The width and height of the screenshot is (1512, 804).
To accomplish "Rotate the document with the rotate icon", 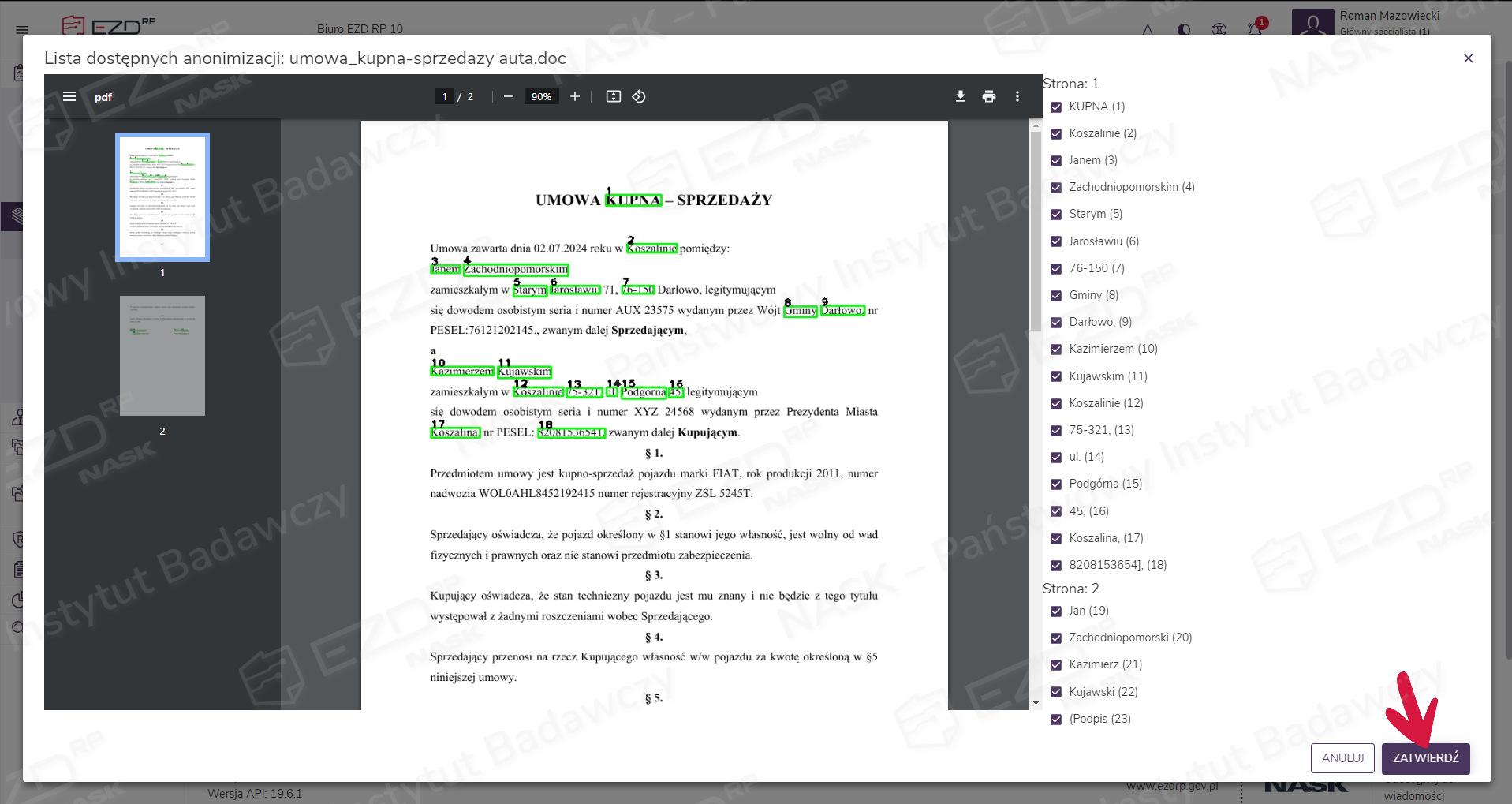I will 639,96.
